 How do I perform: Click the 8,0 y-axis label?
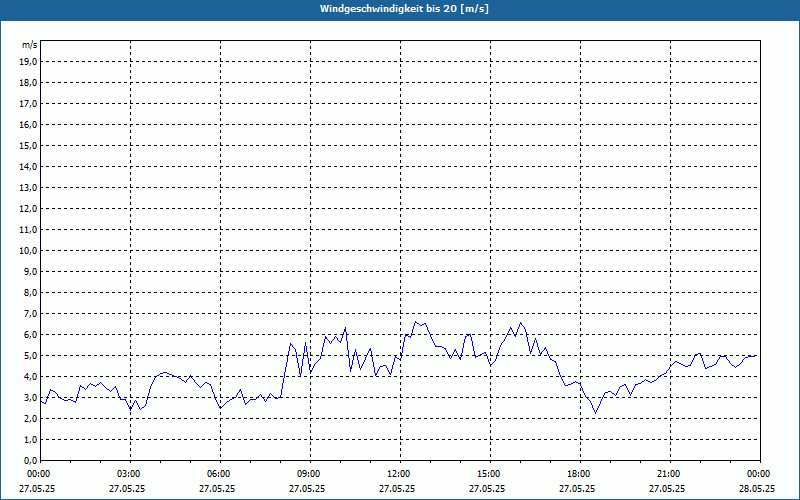pos(30,292)
